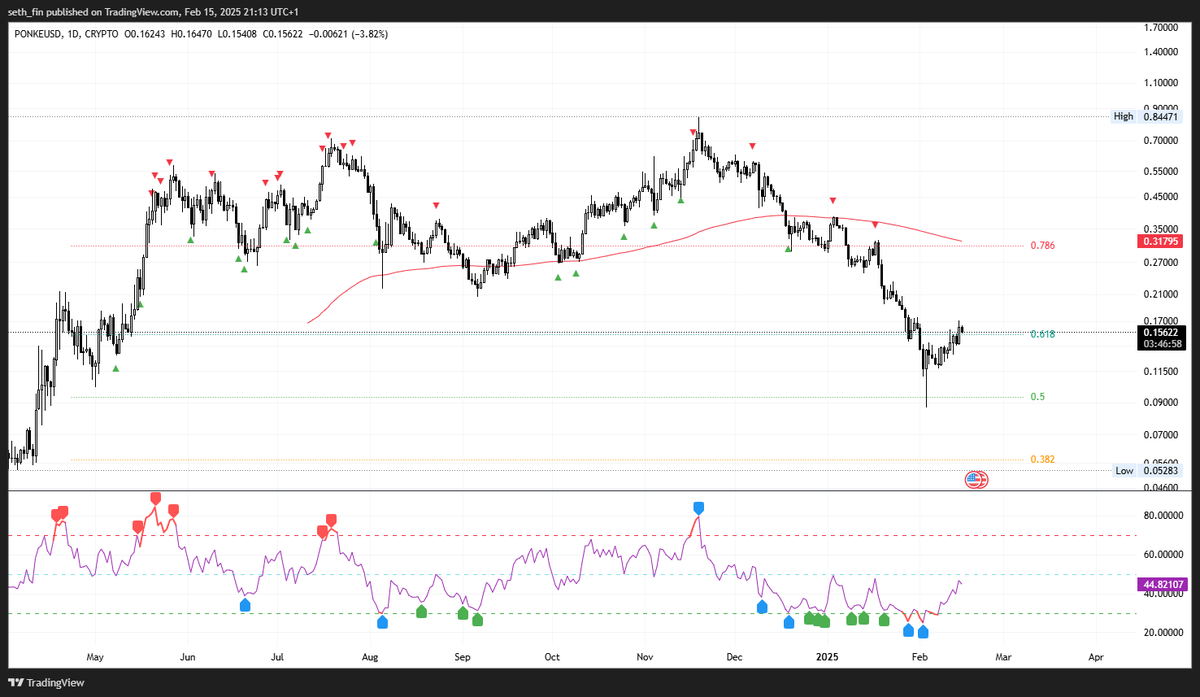Click 0.11500 on the price axis
The width and height of the screenshot is (1200, 697).
point(1162,372)
